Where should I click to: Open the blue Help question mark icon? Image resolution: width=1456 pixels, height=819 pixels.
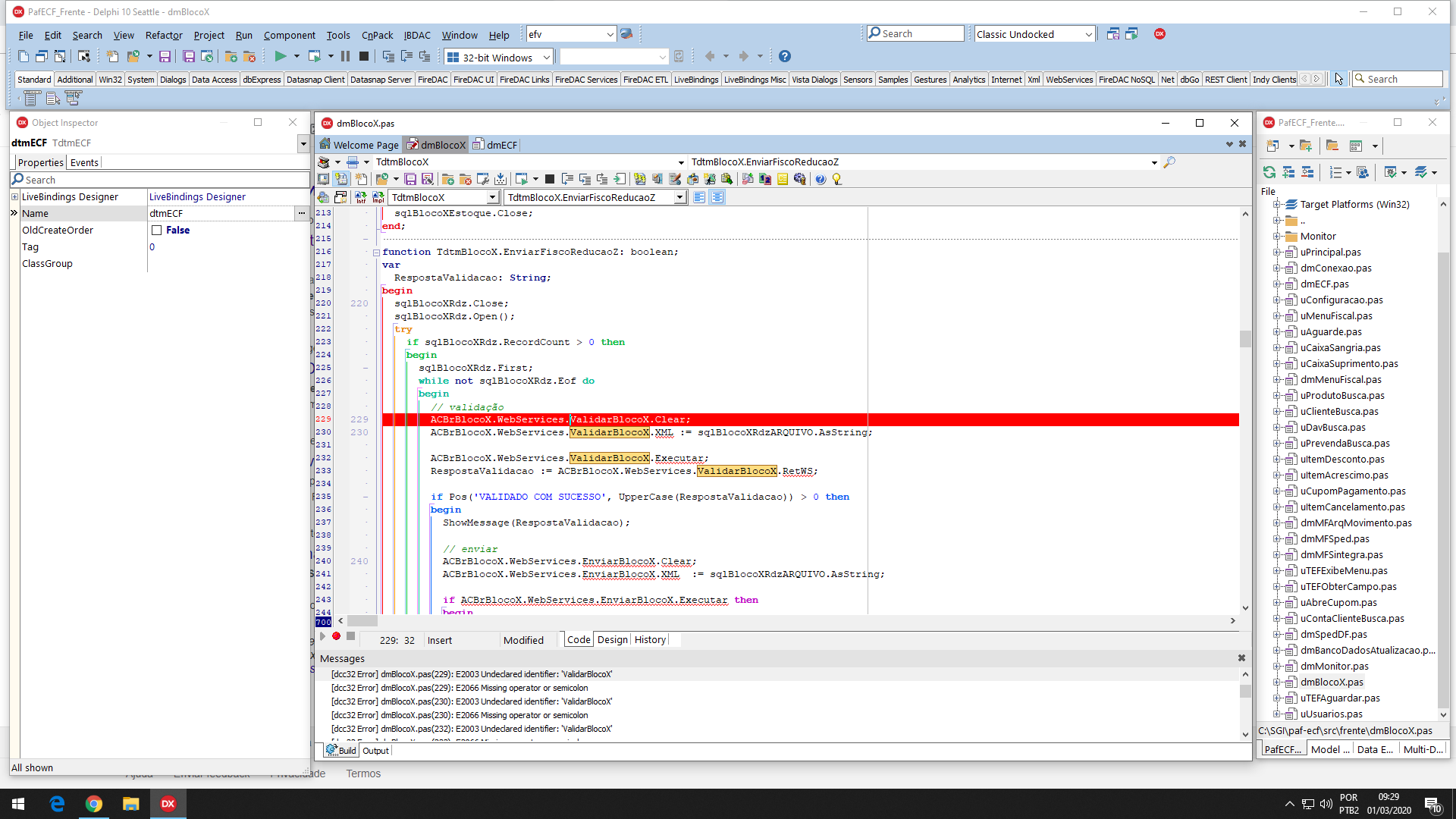pyautogui.click(x=785, y=56)
